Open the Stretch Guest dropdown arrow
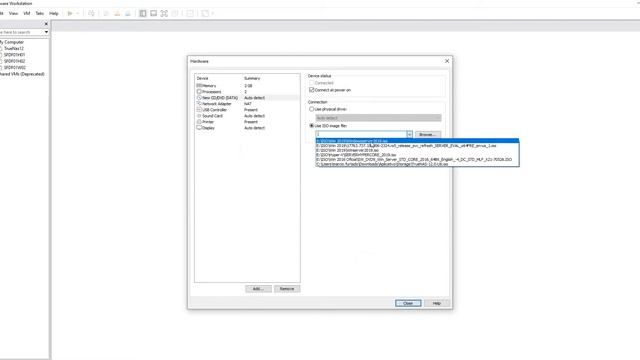 pyautogui.click(x=212, y=13)
